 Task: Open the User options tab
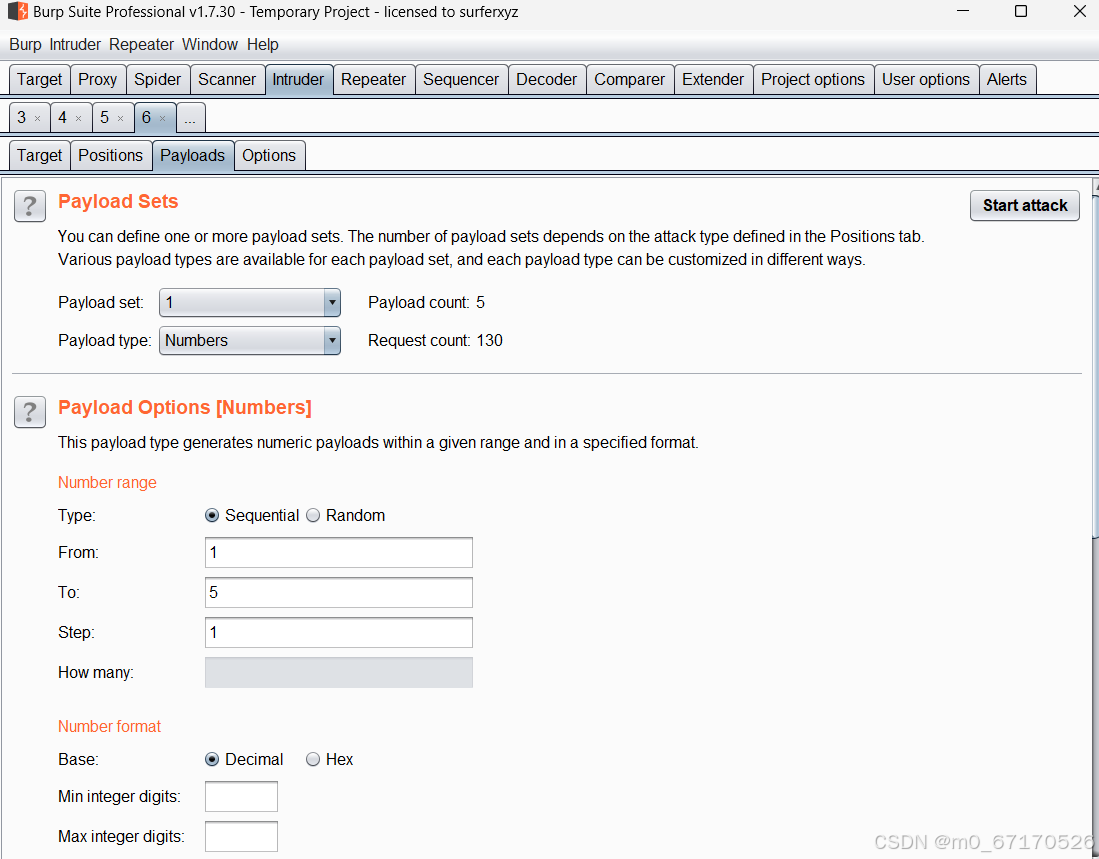(x=926, y=79)
